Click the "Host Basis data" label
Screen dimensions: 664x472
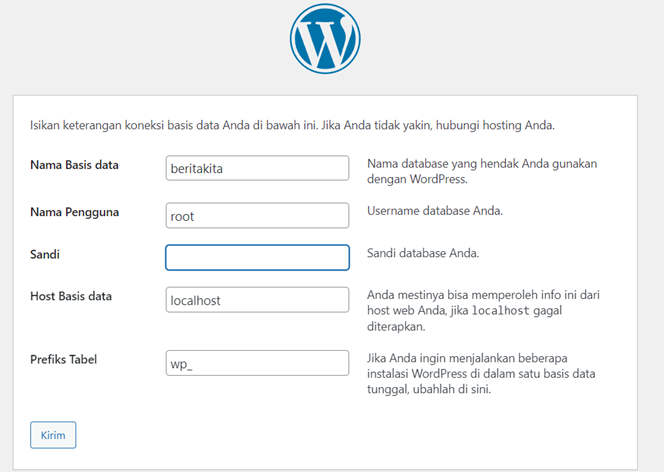pos(71,297)
